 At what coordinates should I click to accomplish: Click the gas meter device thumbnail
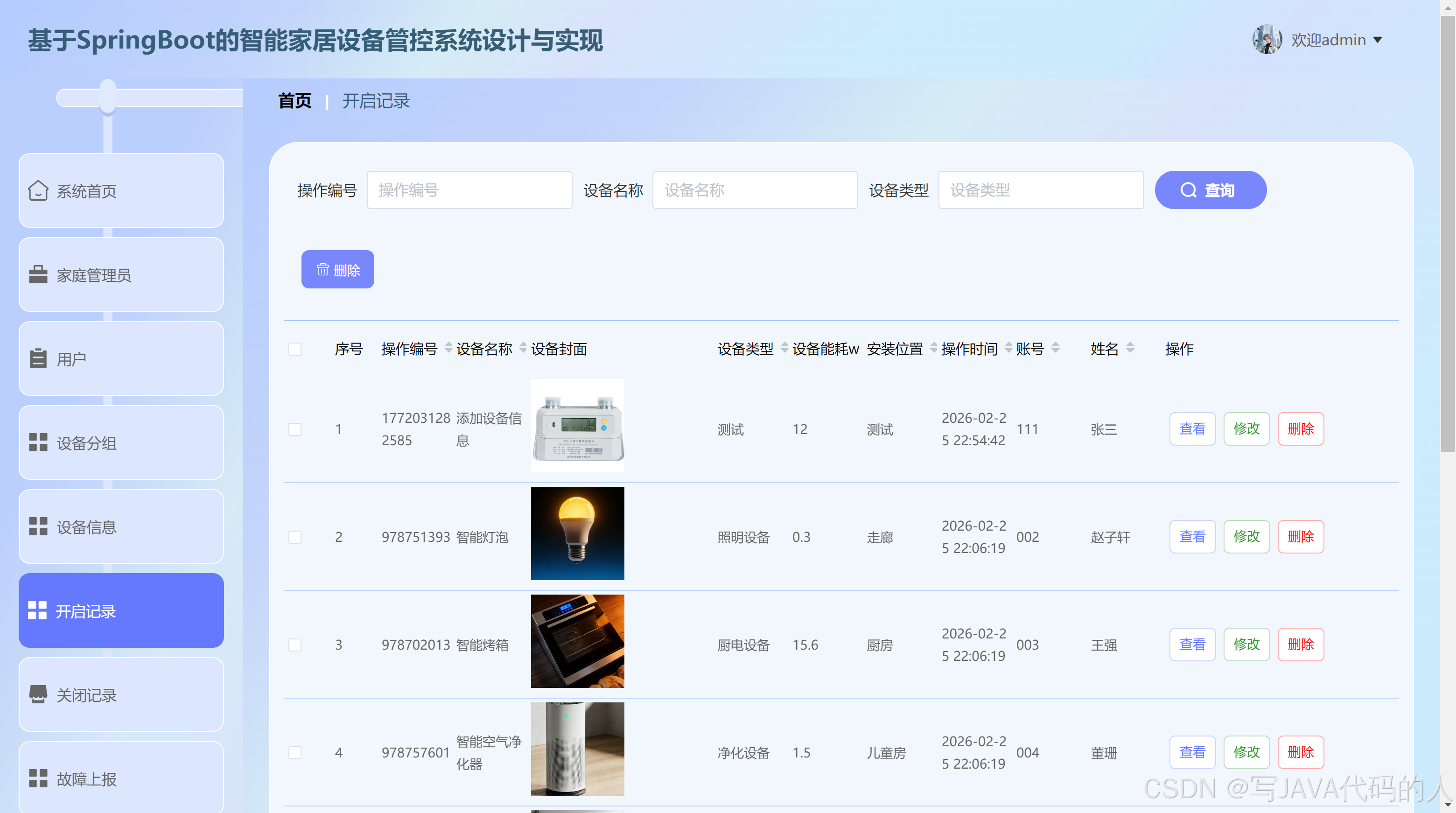(x=578, y=426)
